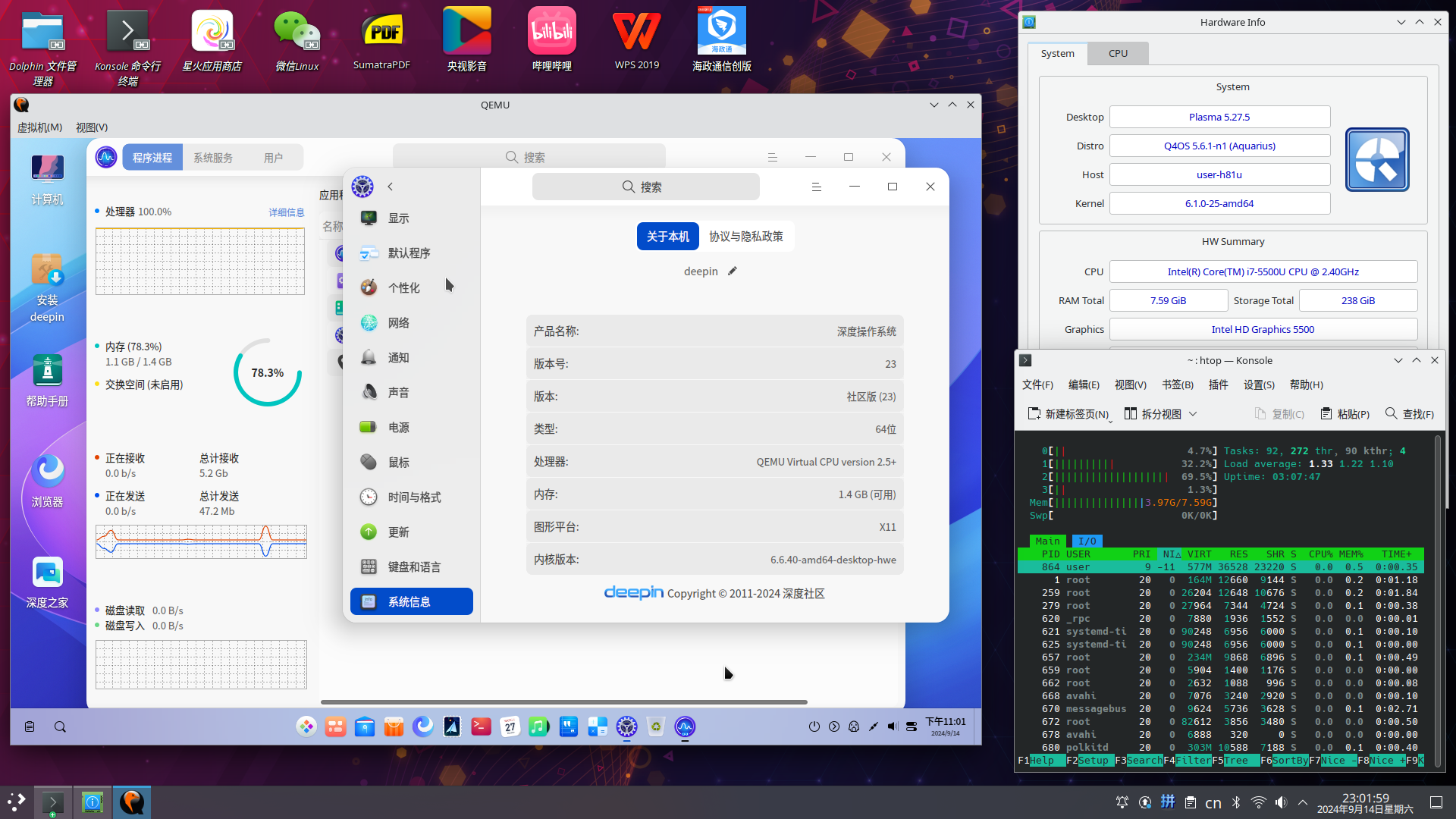This screenshot has width=1456, height=819.
Task: Open the Personalization settings item
Action: 403,288
